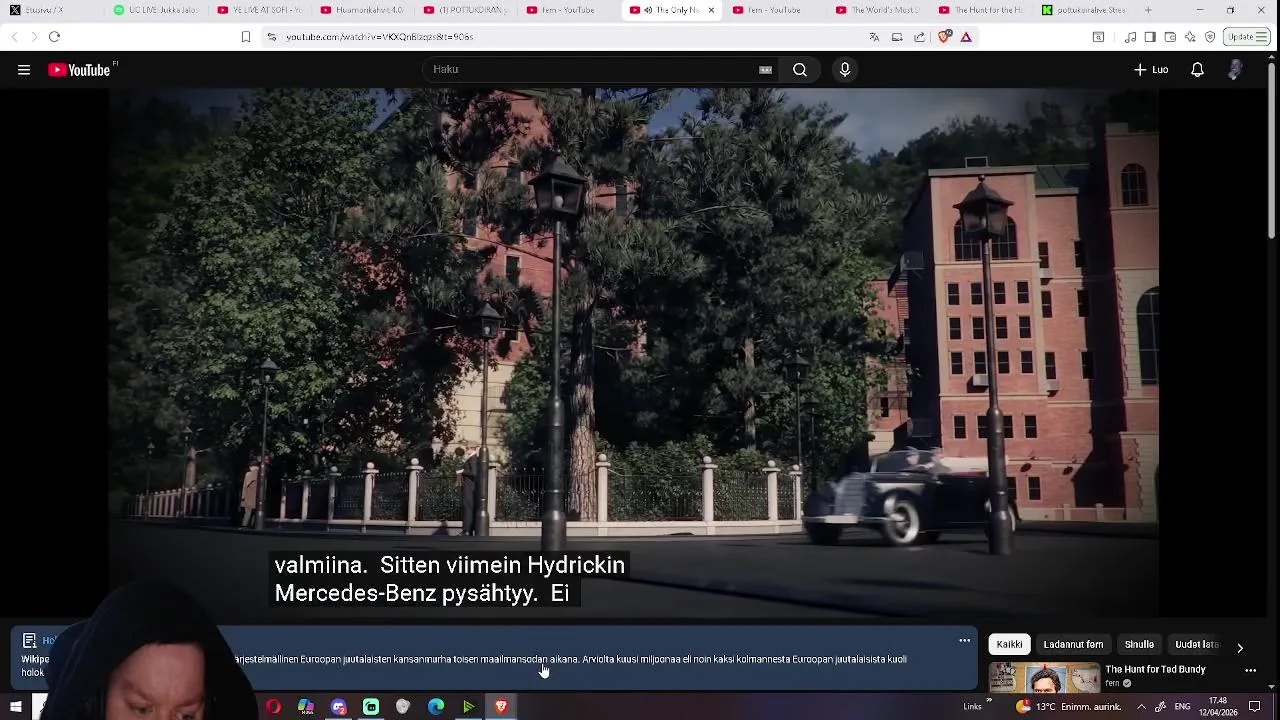Open Windows notification center icon
The image size is (1280, 720).
pos(1255,707)
